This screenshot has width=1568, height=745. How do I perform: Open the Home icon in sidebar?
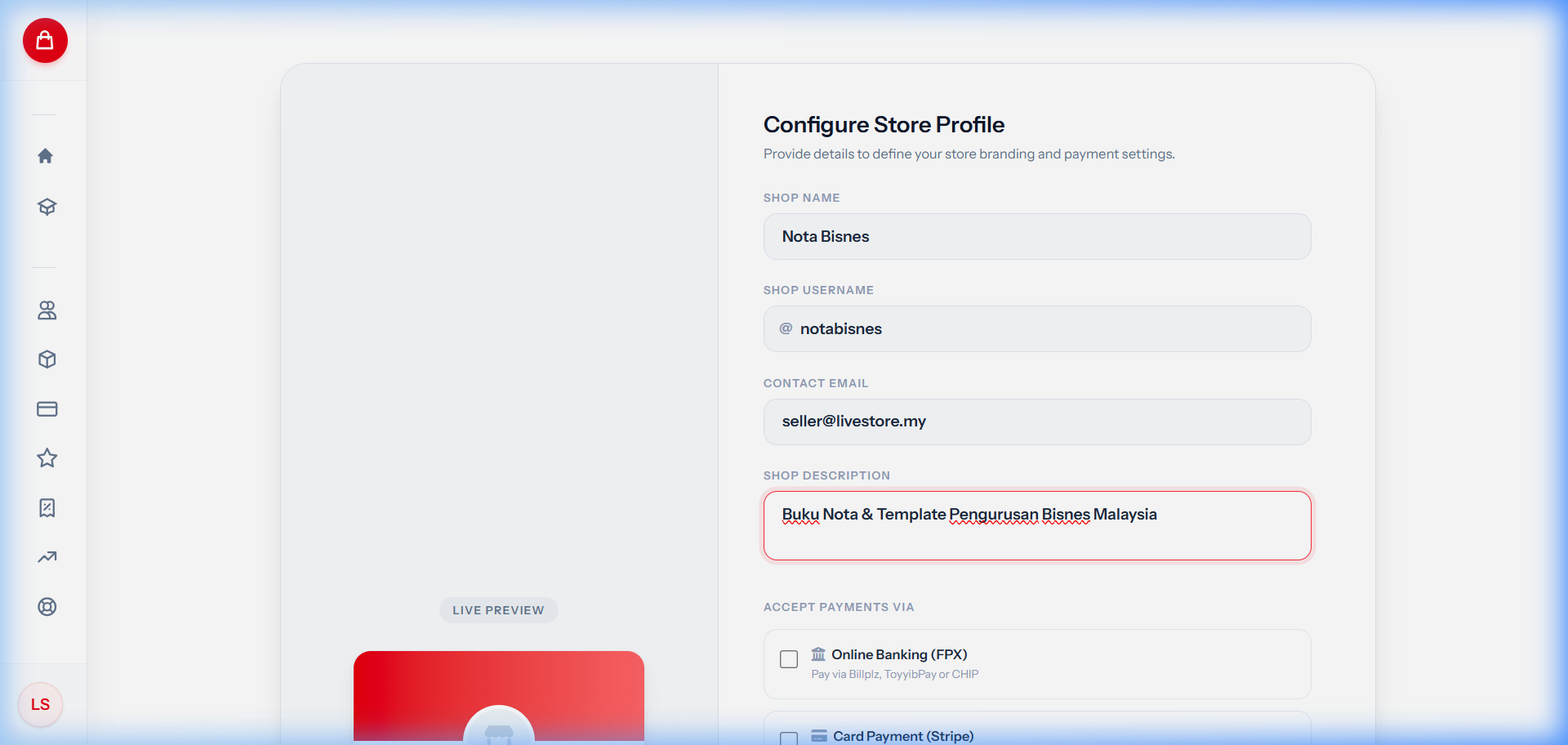[46, 156]
